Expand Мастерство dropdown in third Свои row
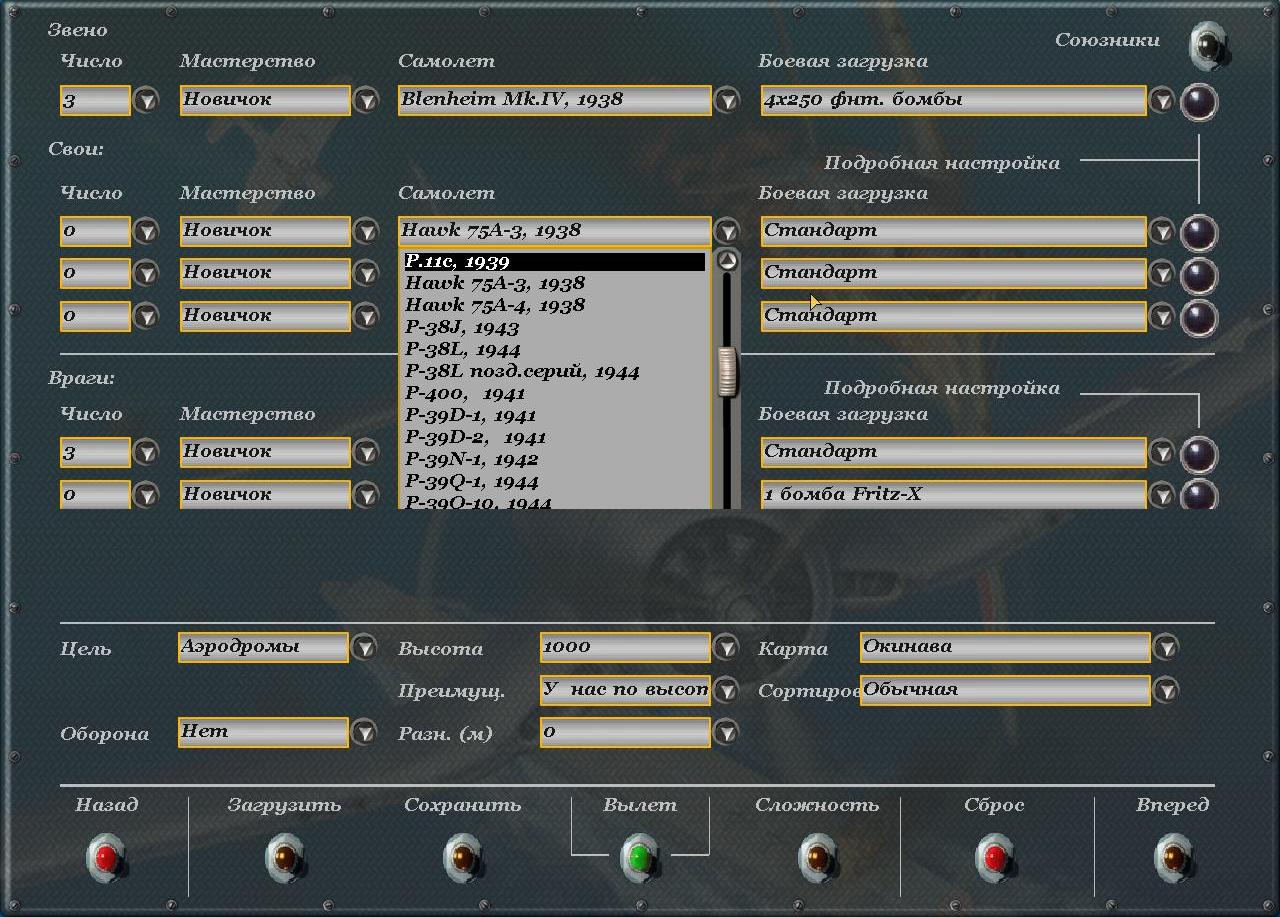Image resolution: width=1280 pixels, height=917 pixels. click(x=366, y=317)
